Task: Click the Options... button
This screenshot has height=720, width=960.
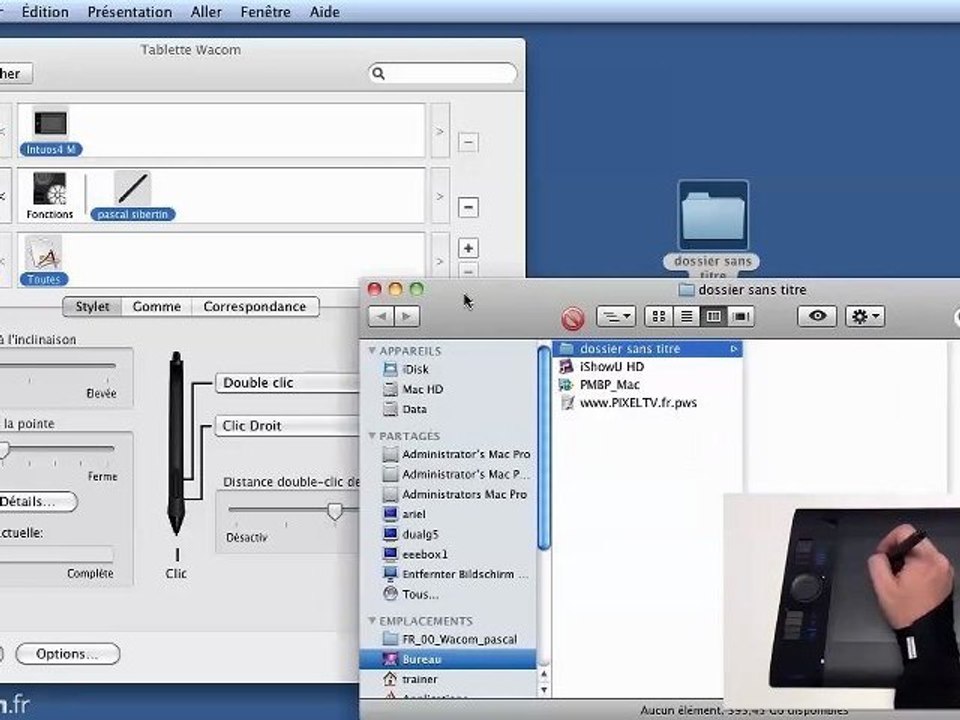Action: 67,654
